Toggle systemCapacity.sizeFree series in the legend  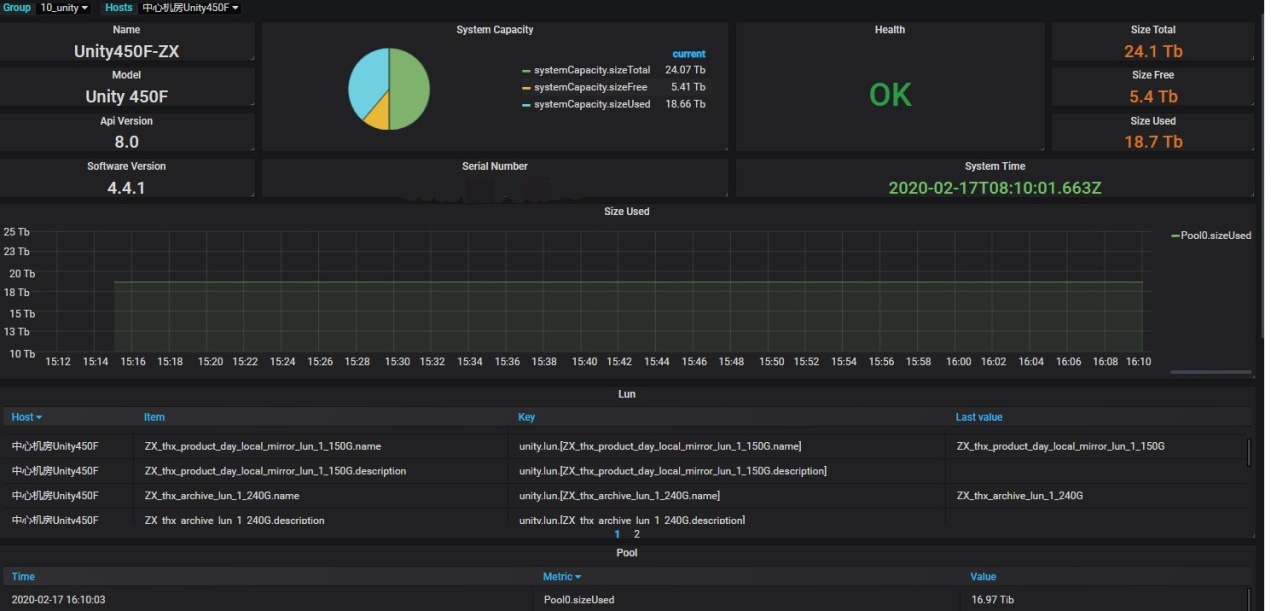point(591,88)
